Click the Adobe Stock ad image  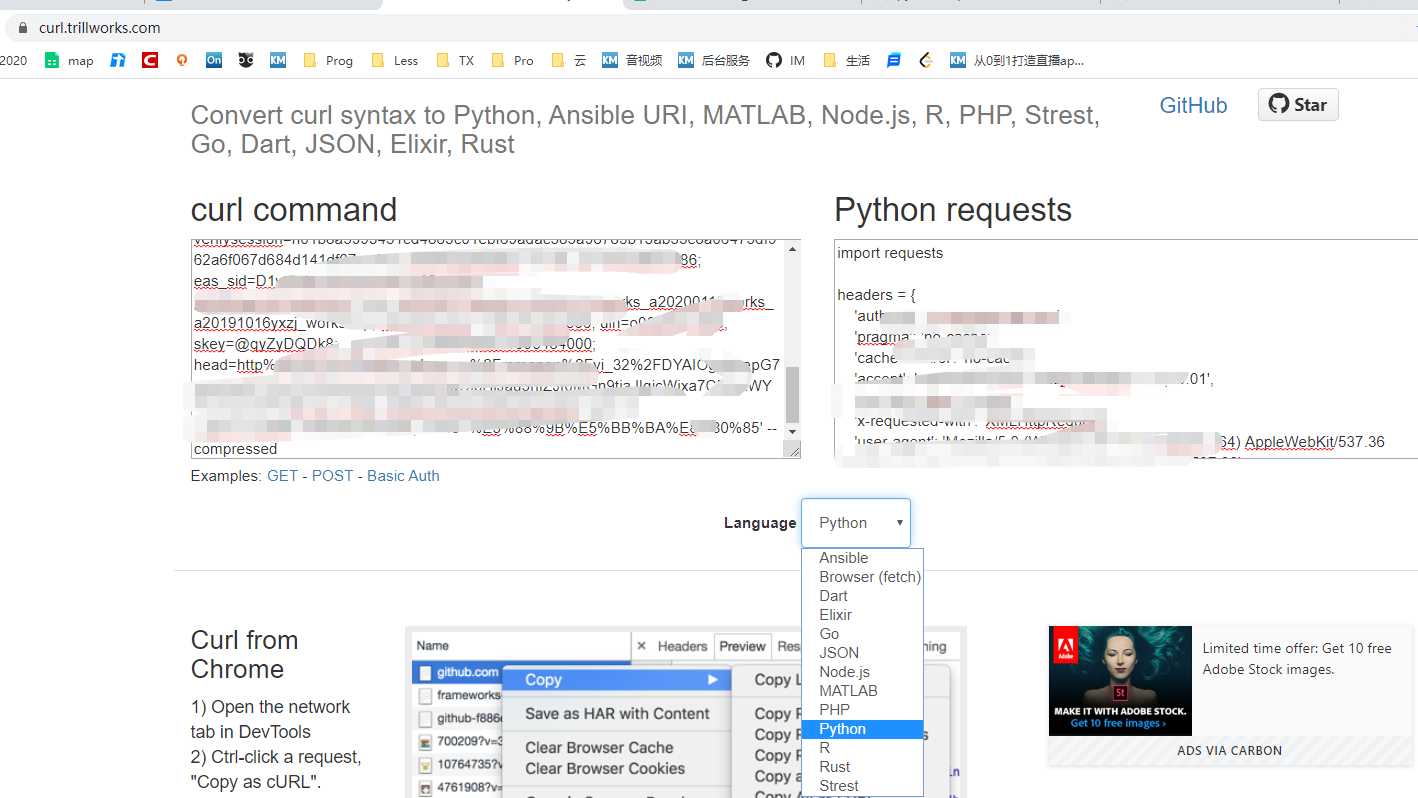pyautogui.click(x=1120, y=681)
